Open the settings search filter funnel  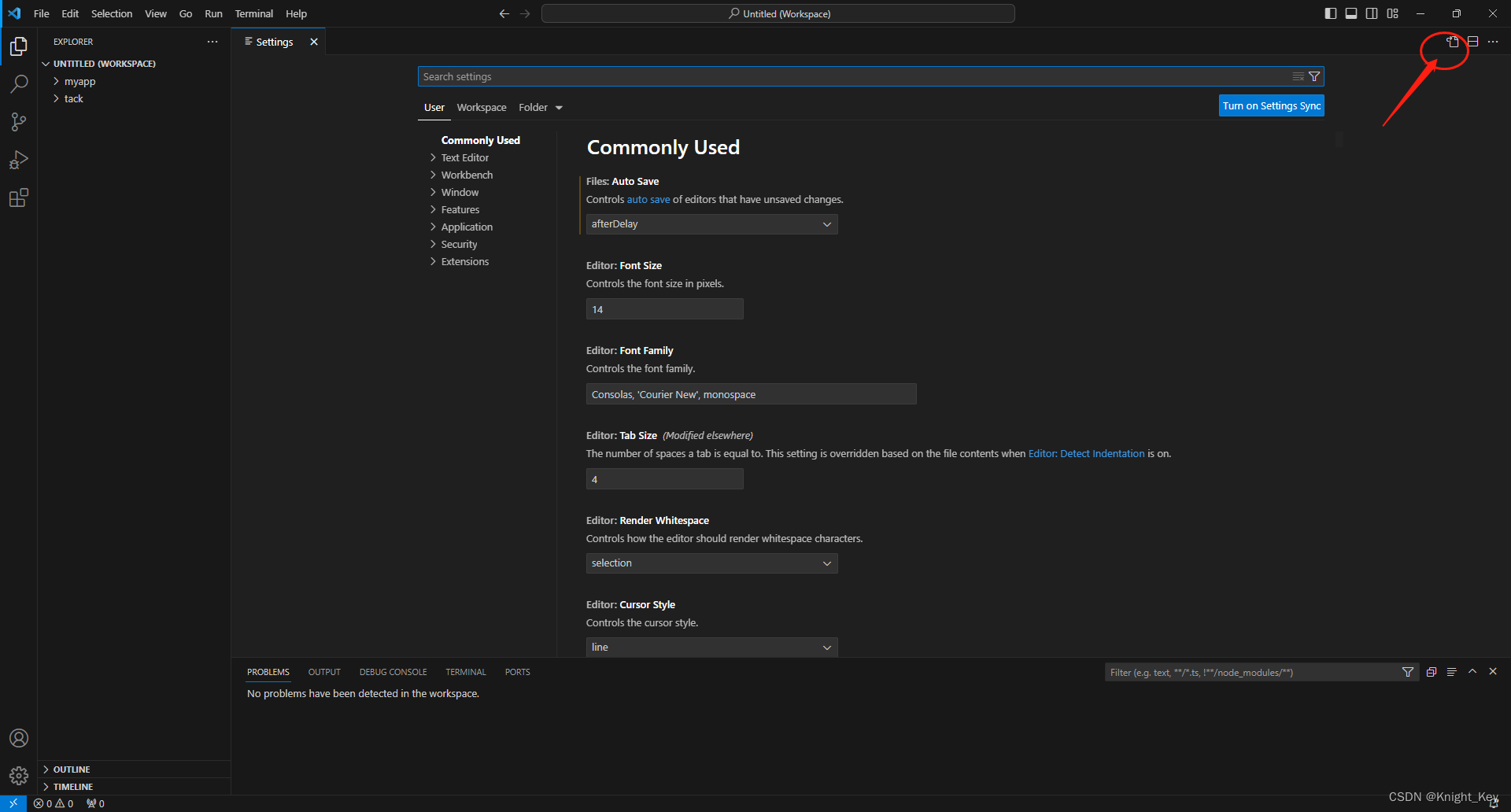[1314, 76]
